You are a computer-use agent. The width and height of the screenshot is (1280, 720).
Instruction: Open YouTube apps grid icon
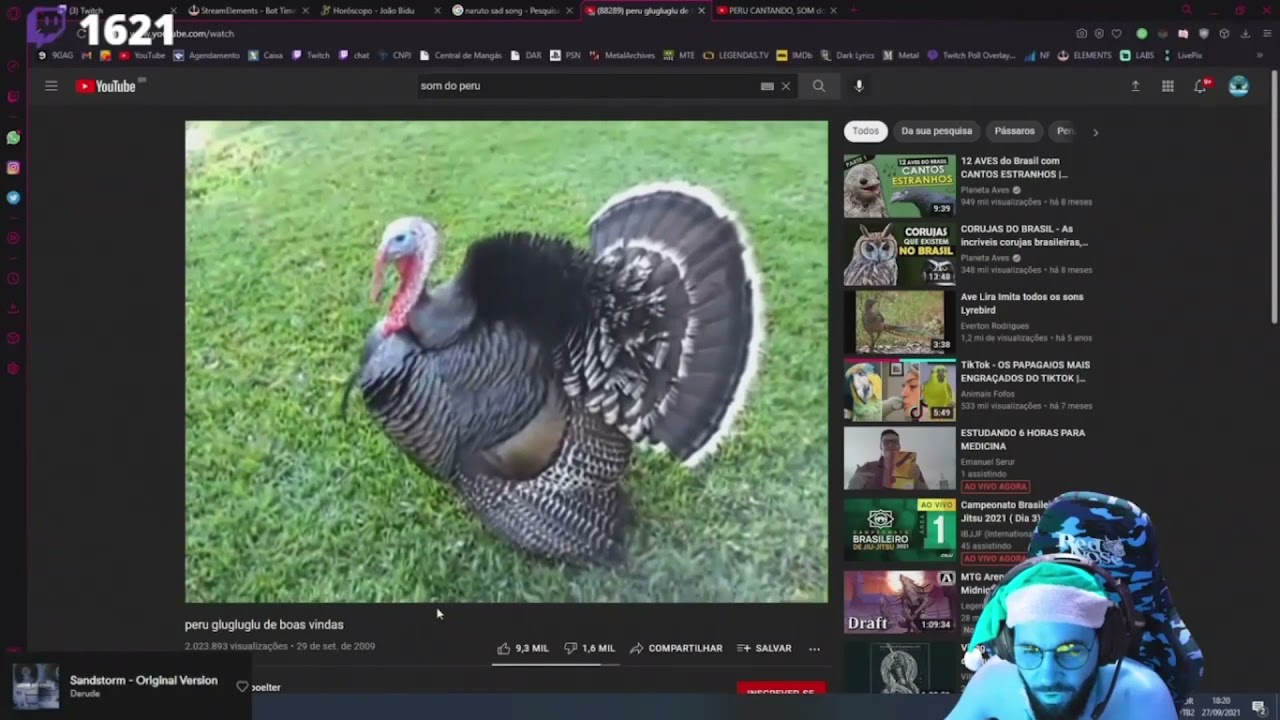1167,86
